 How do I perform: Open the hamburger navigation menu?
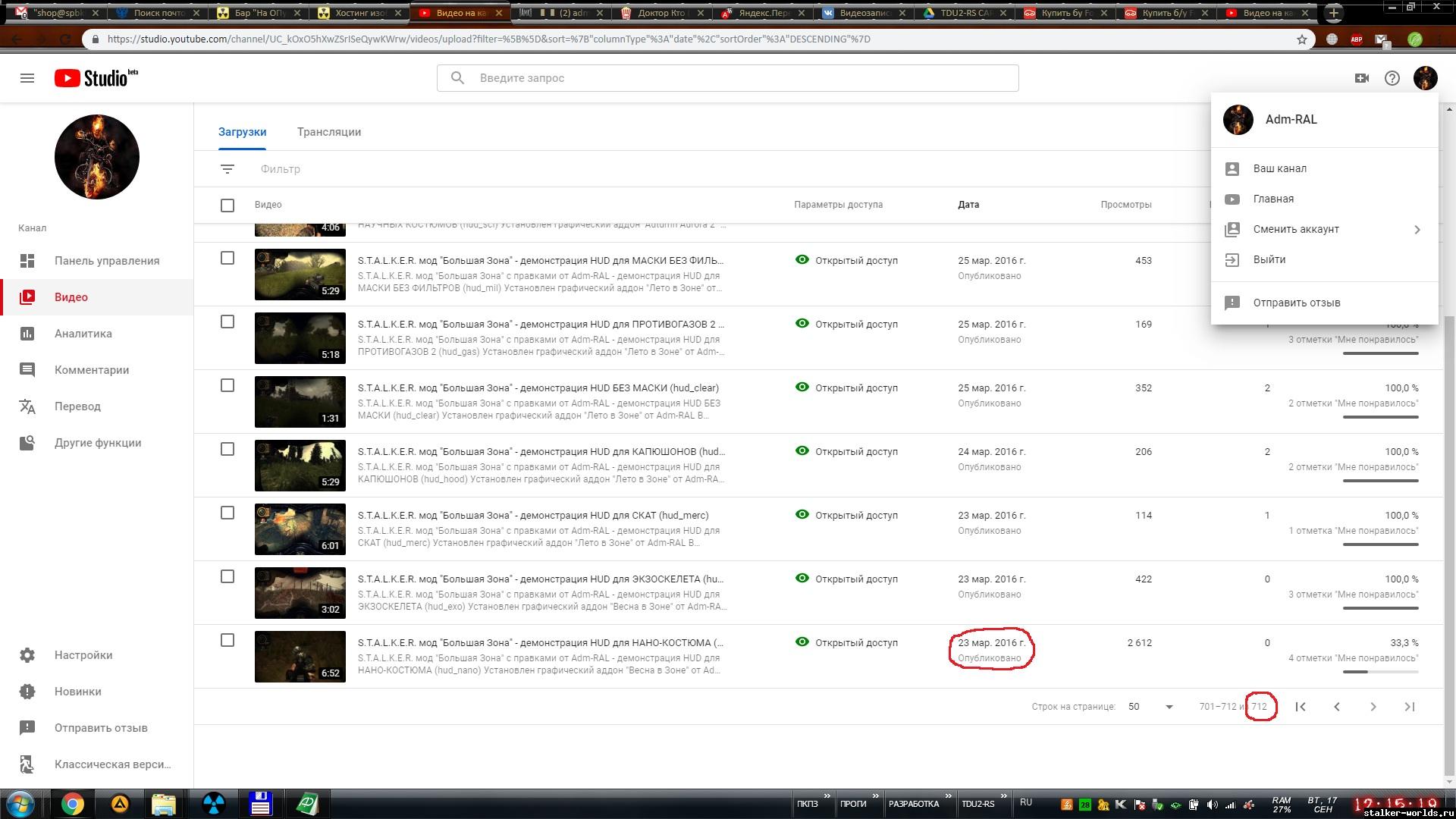click(27, 78)
